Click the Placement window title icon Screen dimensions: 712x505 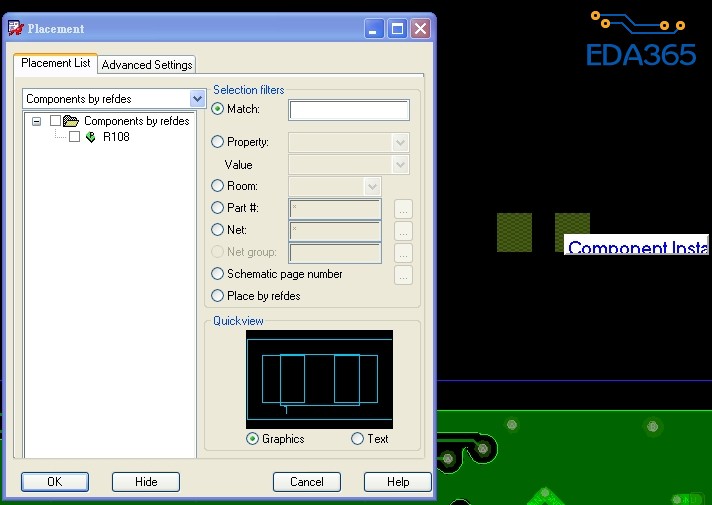(16, 28)
